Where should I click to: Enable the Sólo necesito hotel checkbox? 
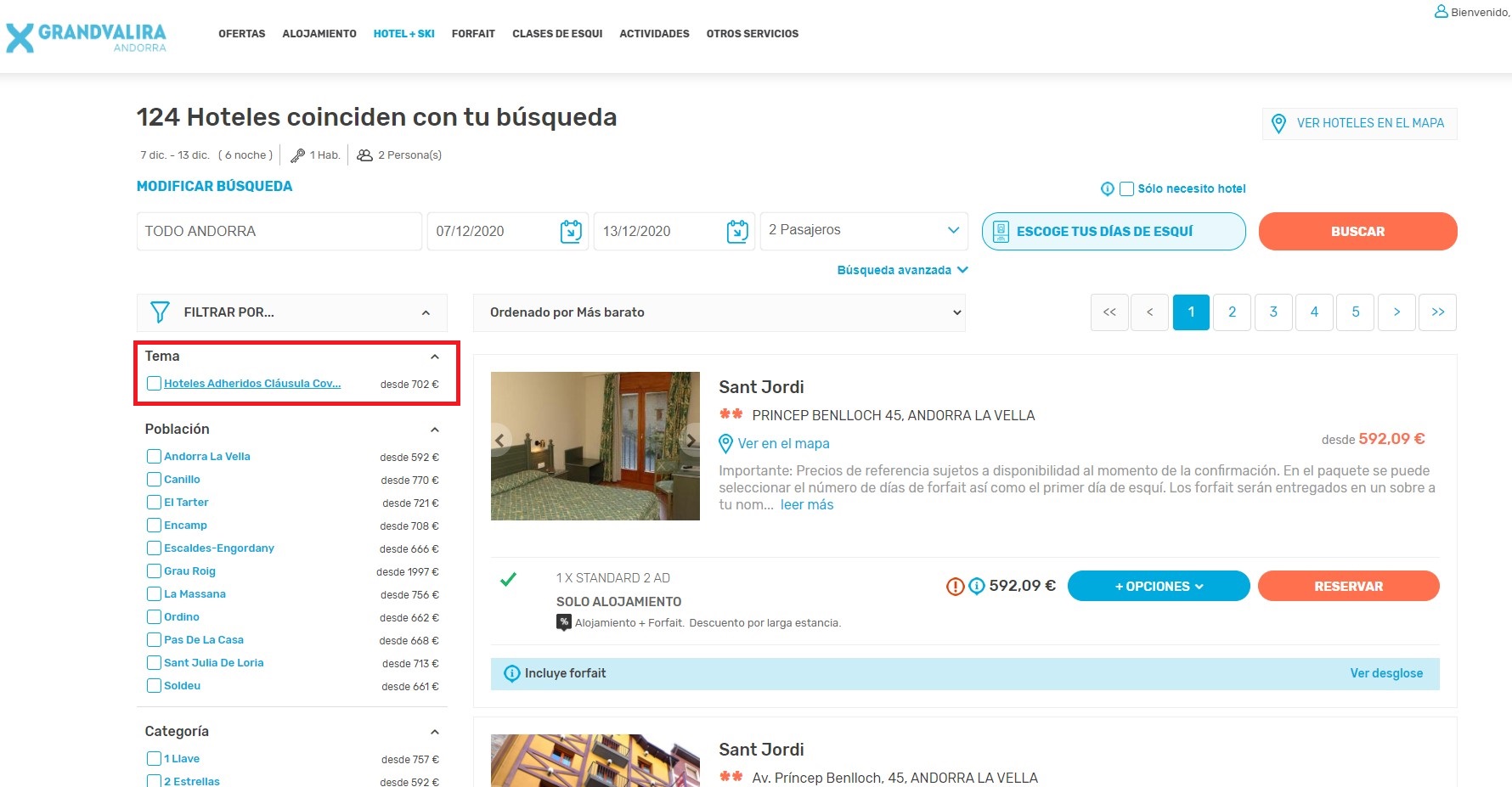click(1126, 189)
